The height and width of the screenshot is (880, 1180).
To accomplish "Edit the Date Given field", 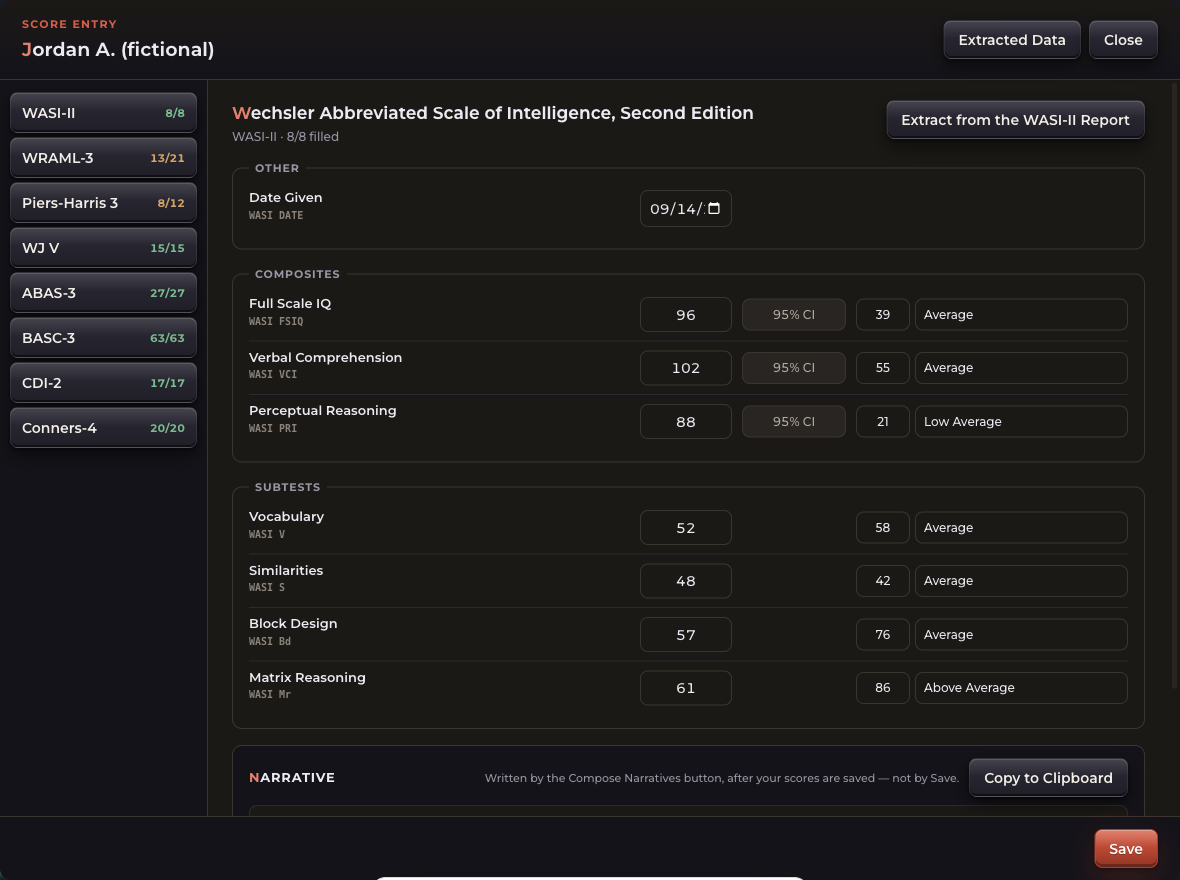I will click(686, 209).
